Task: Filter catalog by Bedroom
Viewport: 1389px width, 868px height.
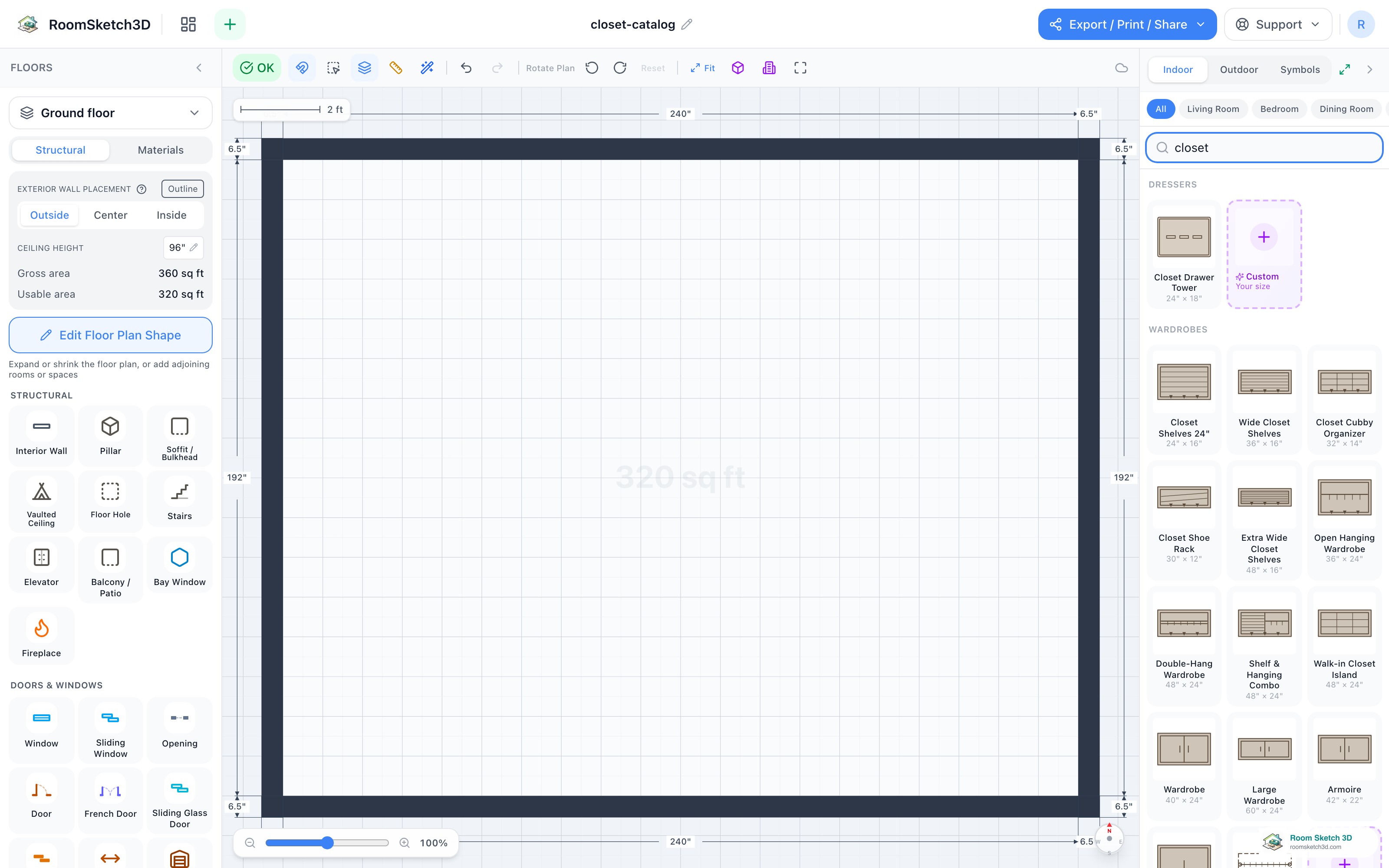Action: (1279, 109)
